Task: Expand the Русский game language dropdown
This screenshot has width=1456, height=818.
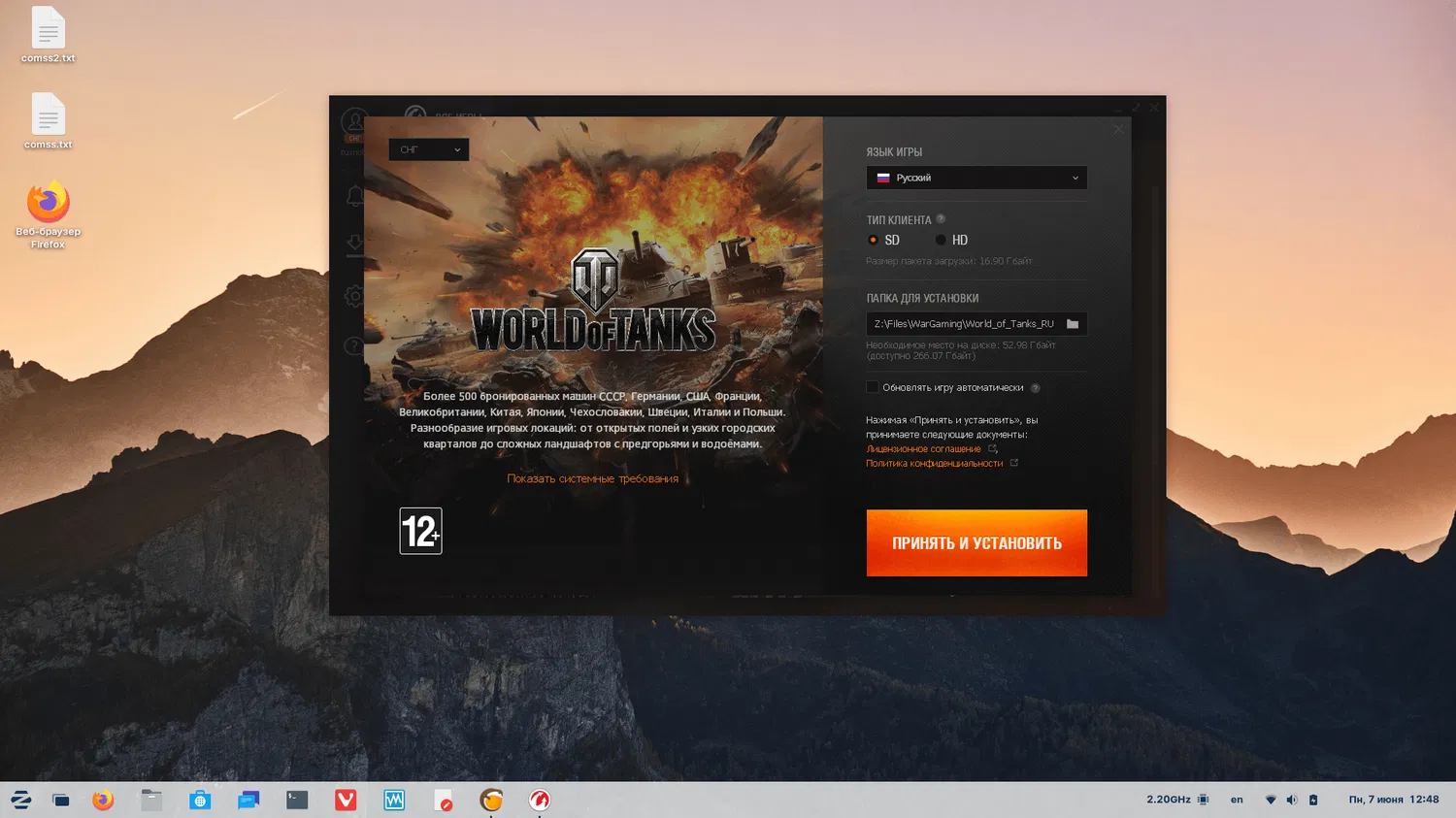Action: pos(976,178)
